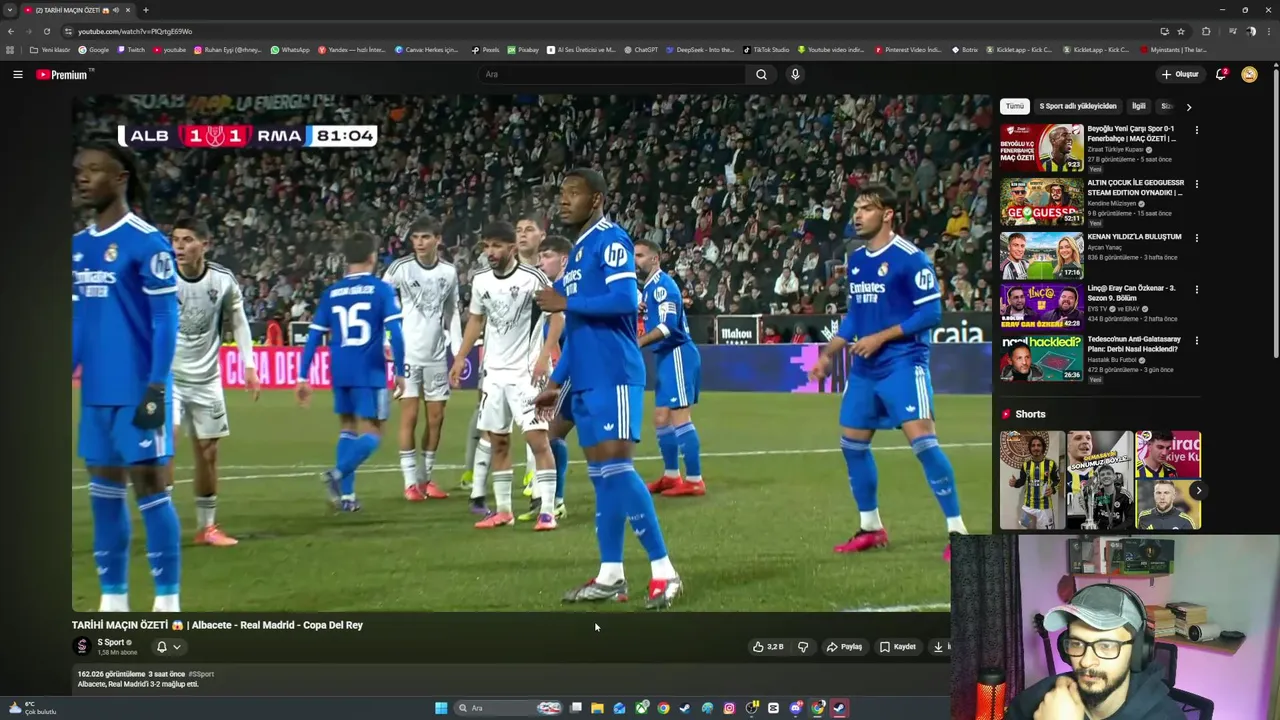This screenshot has height=720, width=1280.
Task: Pause video by clicking the player
Action: point(531,353)
